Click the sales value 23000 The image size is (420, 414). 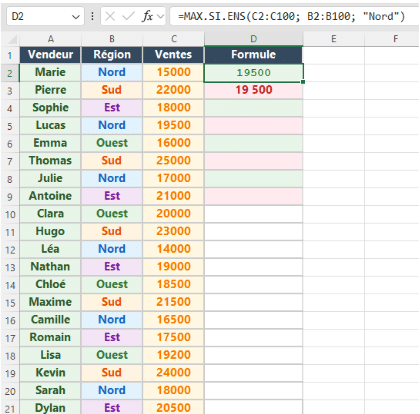coord(173,231)
